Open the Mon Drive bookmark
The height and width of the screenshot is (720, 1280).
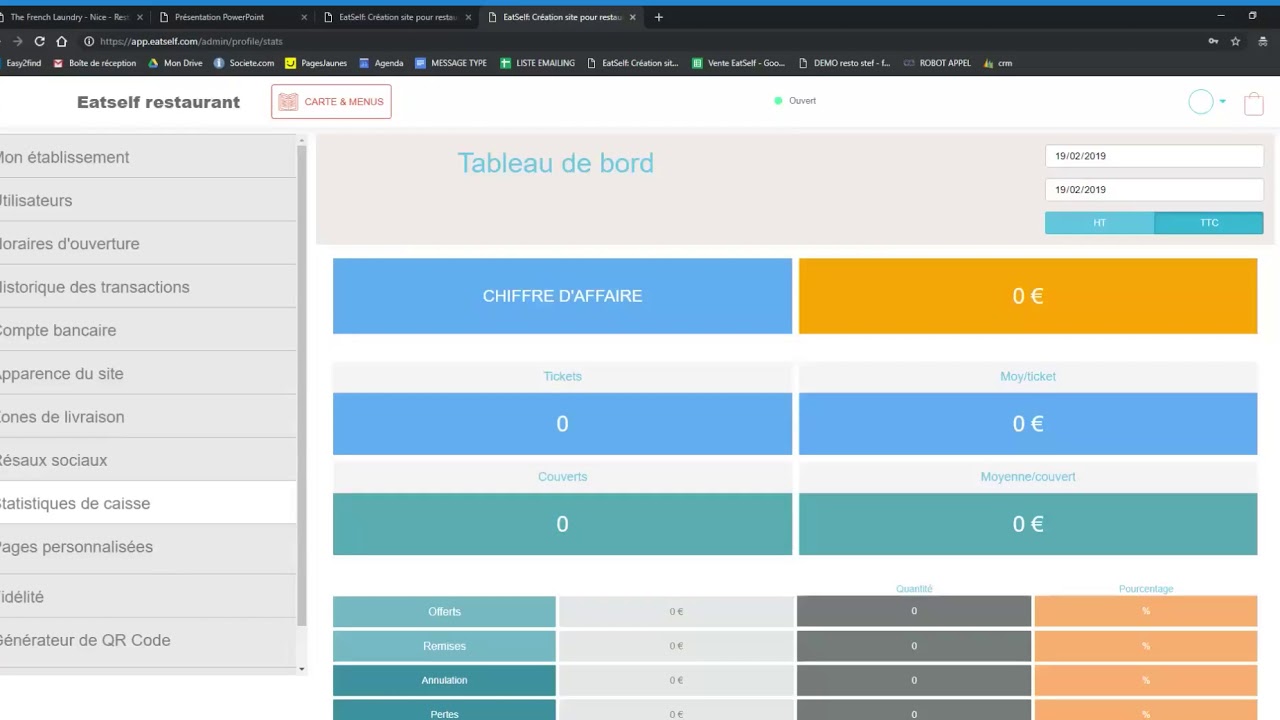[175, 63]
